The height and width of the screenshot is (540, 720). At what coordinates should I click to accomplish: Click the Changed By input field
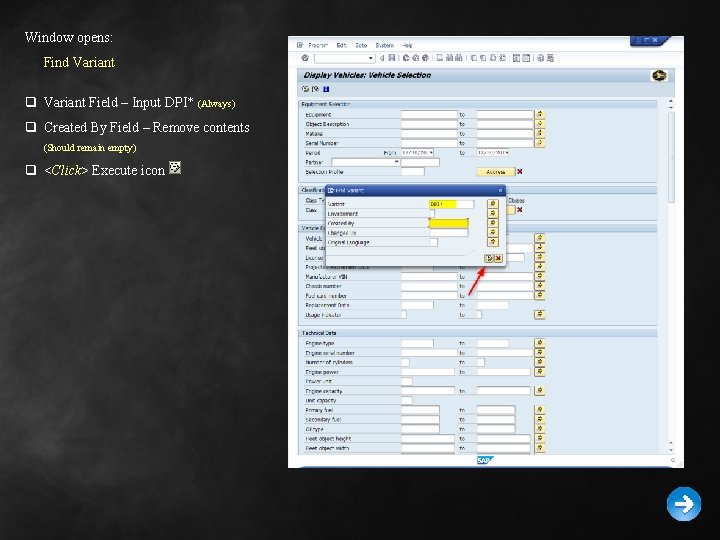click(449, 233)
